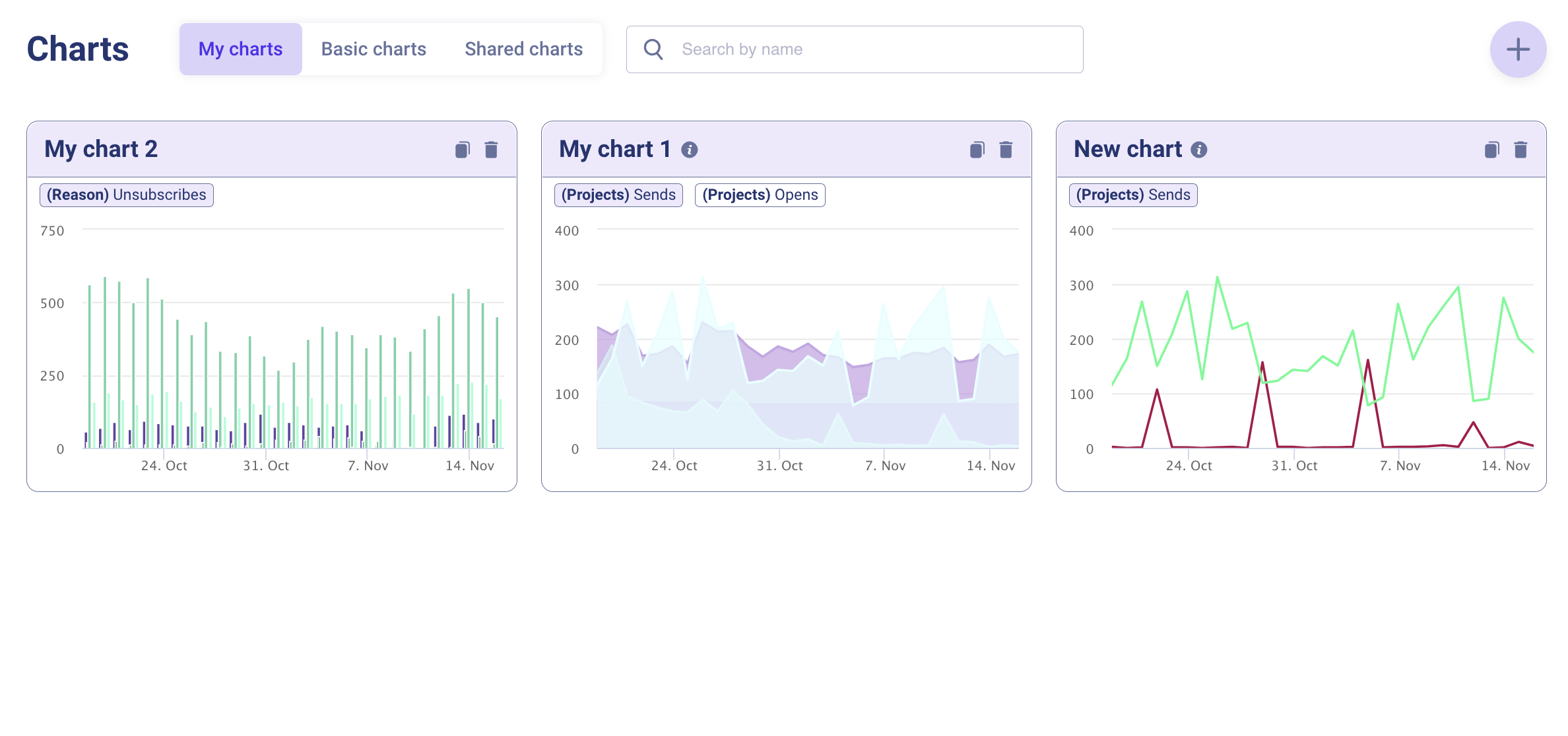Open the Shared charts tab

[x=523, y=49]
